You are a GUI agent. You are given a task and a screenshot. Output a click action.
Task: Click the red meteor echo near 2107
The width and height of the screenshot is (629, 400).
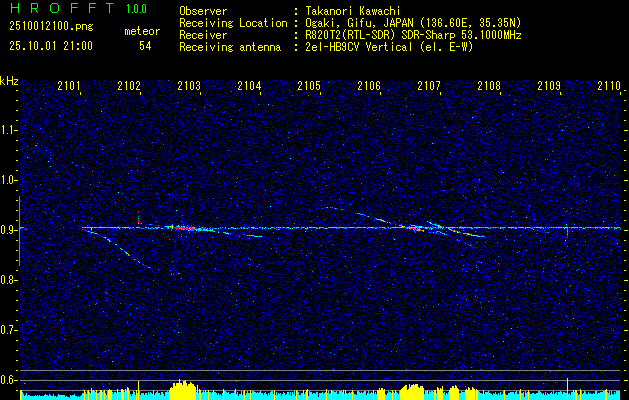413,228
